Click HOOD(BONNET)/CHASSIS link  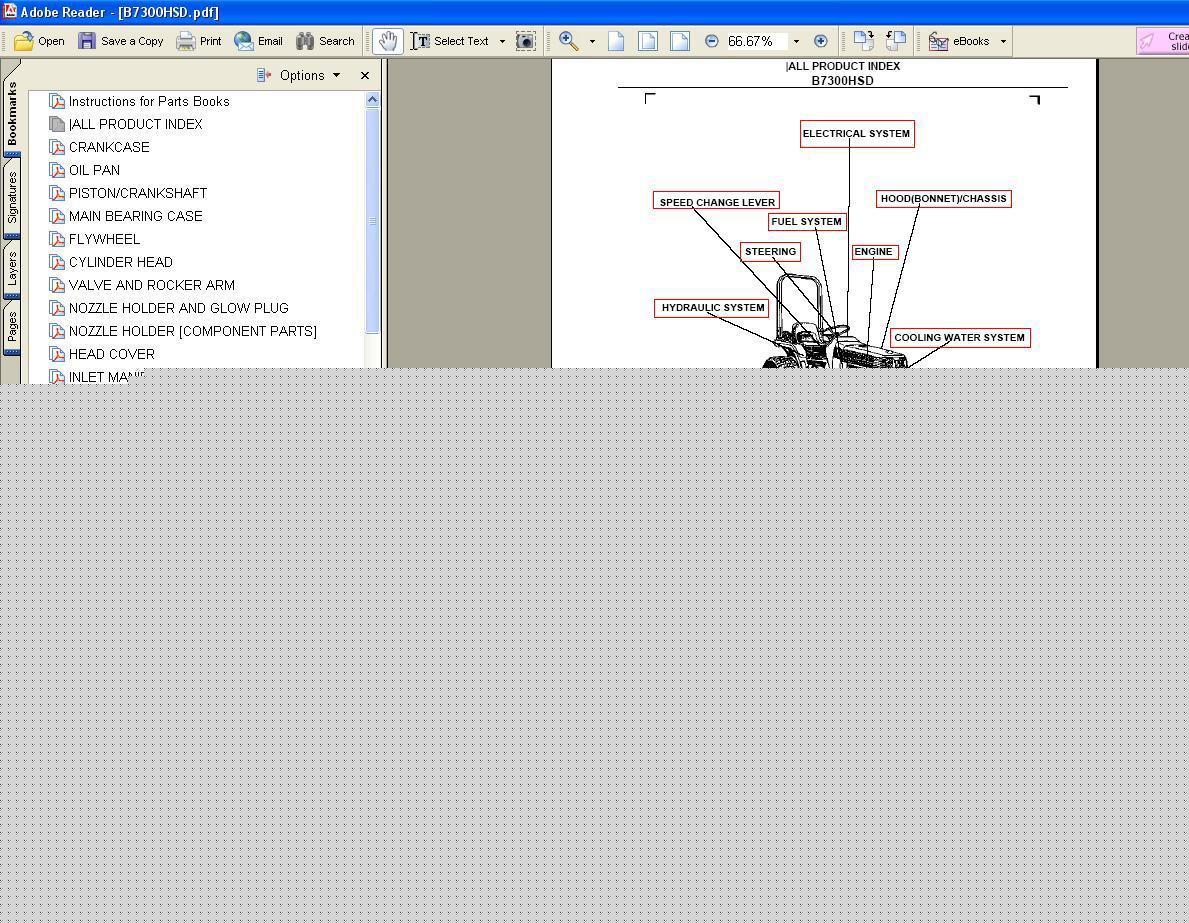click(x=943, y=199)
